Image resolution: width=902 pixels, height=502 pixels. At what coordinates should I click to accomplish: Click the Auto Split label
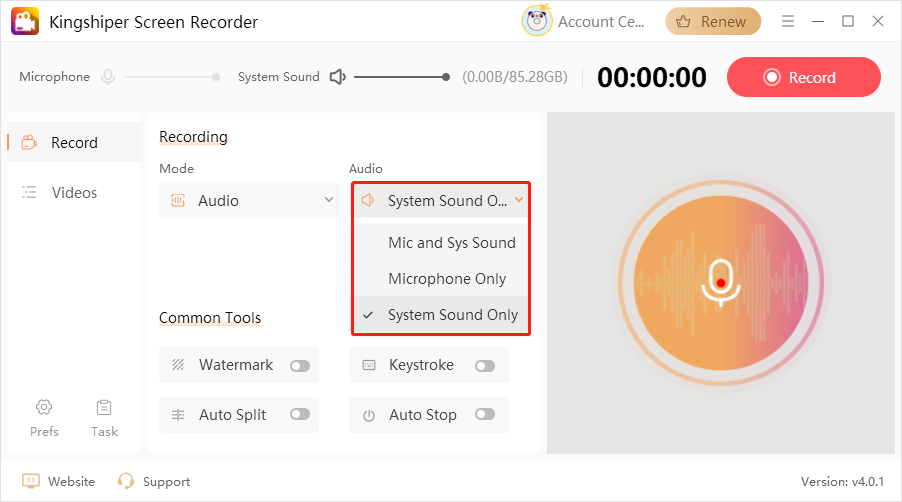pyautogui.click(x=232, y=415)
